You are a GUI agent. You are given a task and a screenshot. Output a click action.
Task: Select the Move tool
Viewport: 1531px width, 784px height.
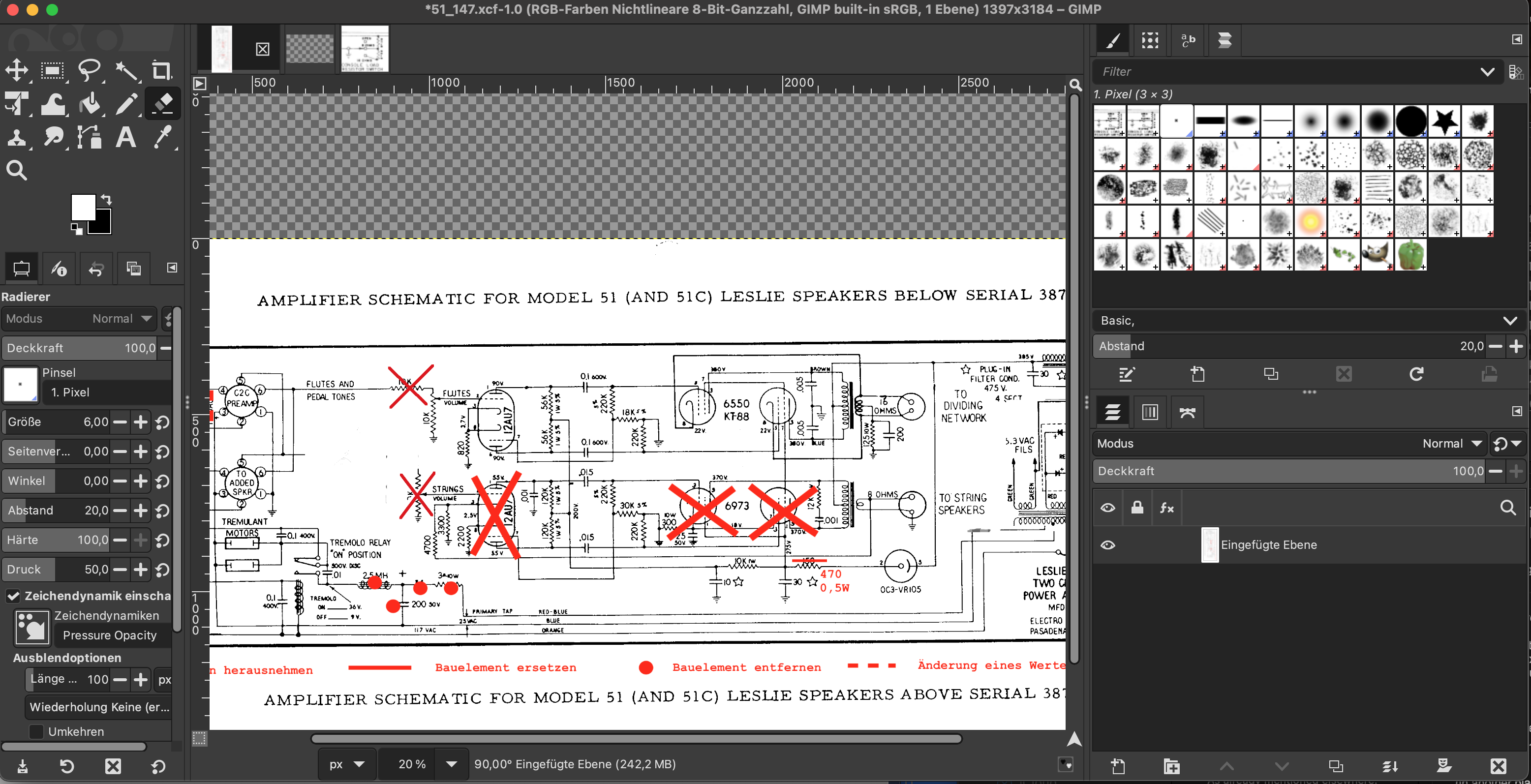point(17,70)
